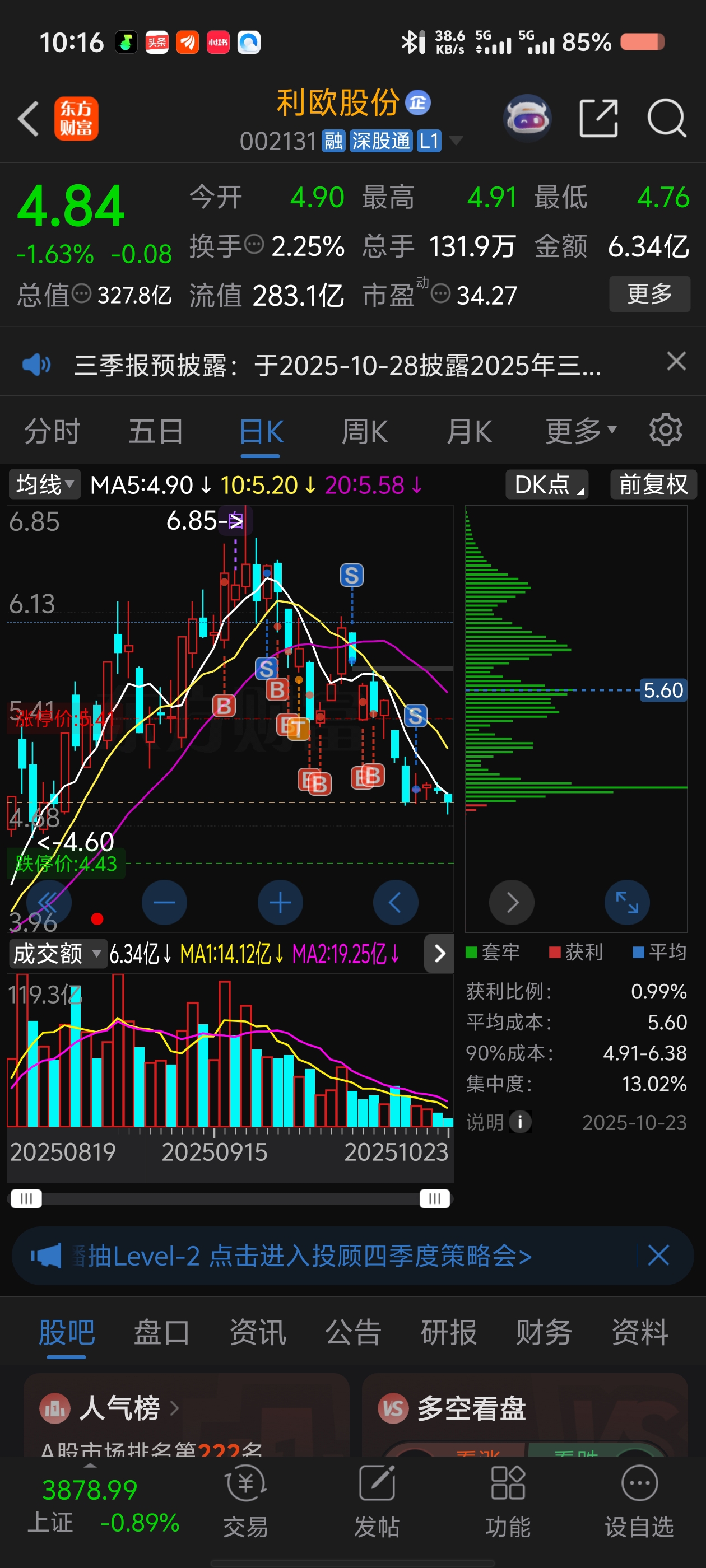Viewport: 706px width, 1568px height.
Task: Switch to 五日 chart tab
Action: (x=156, y=431)
